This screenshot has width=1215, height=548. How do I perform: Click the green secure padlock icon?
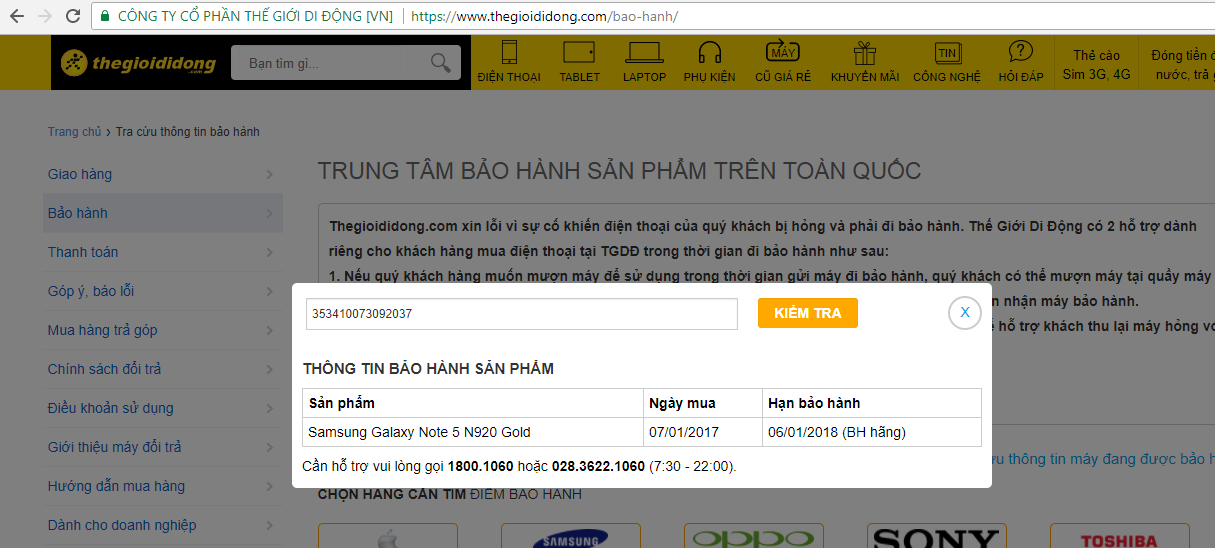click(x=105, y=17)
